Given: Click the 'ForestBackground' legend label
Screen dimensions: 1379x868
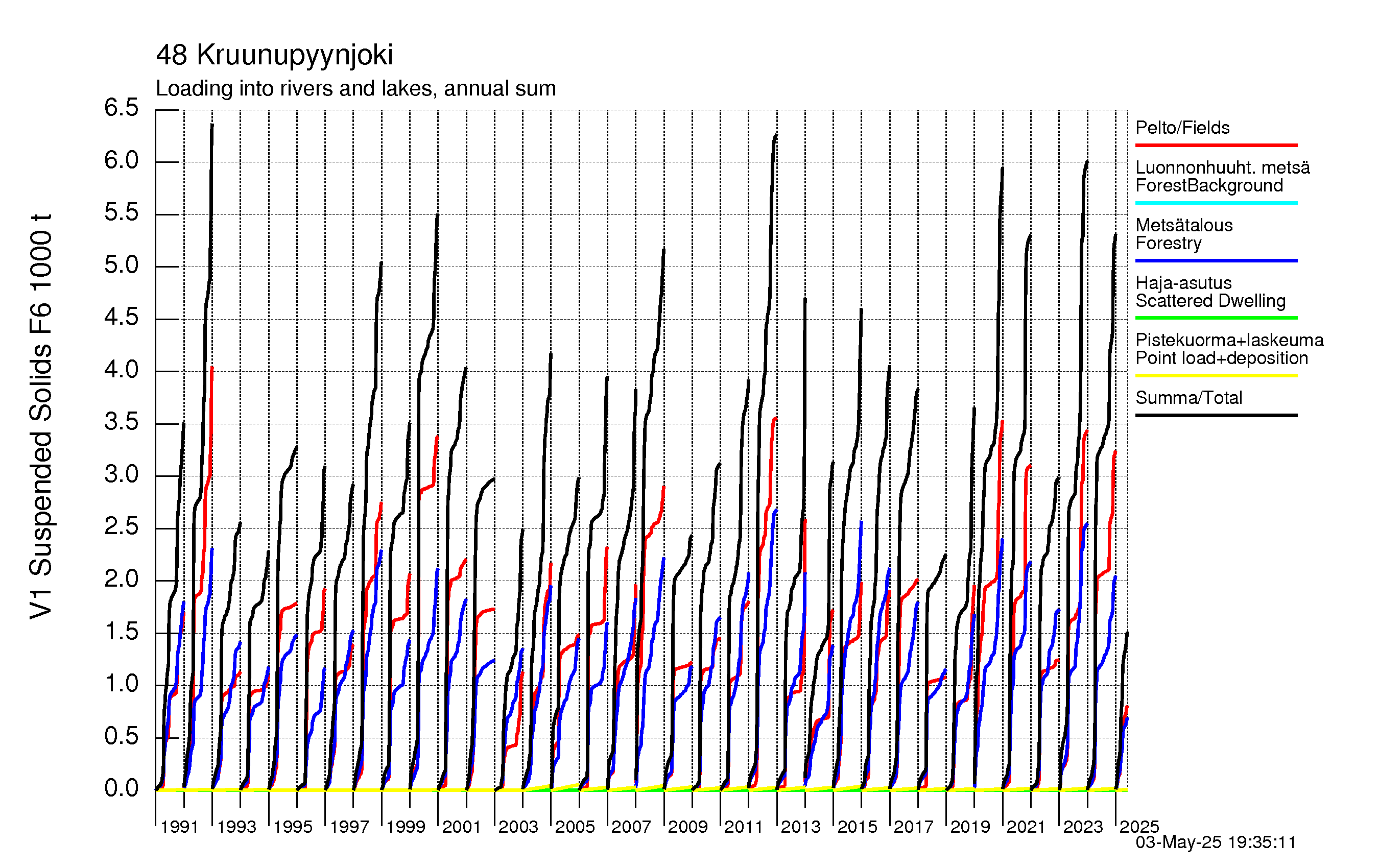Looking at the screenshot, I should point(1209,185).
